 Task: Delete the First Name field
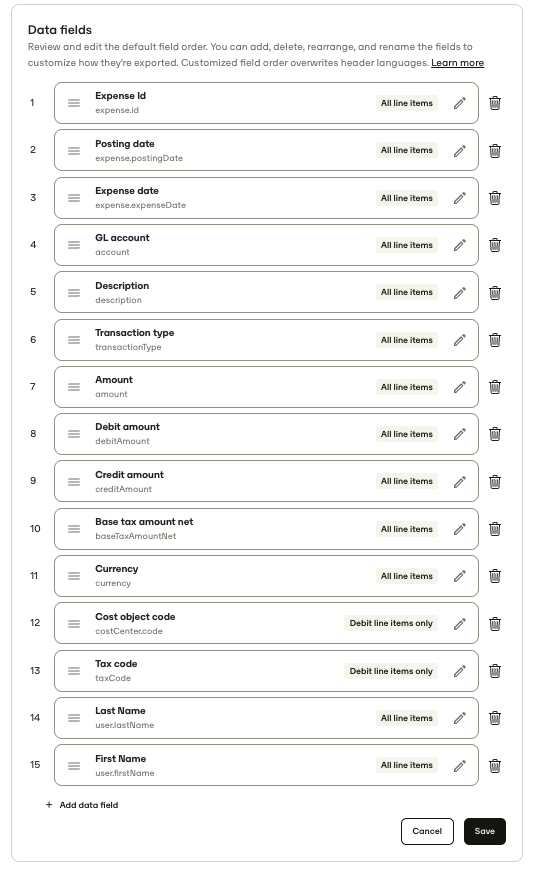pyautogui.click(x=495, y=766)
